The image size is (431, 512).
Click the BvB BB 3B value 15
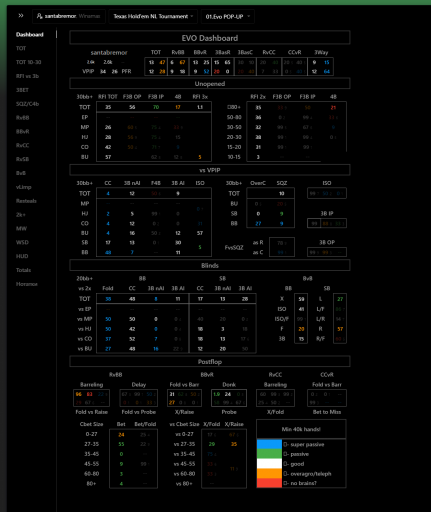tap(301, 339)
